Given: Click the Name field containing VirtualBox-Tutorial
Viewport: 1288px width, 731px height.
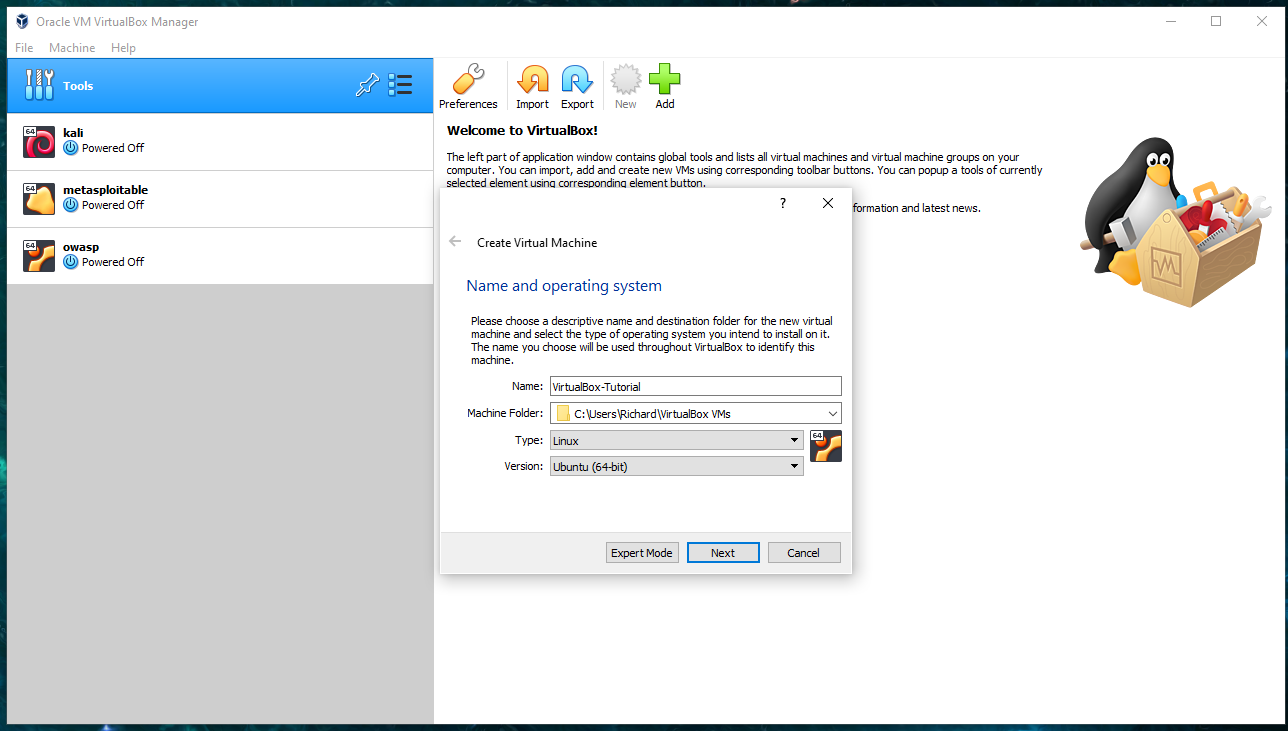Looking at the screenshot, I should click(x=696, y=387).
